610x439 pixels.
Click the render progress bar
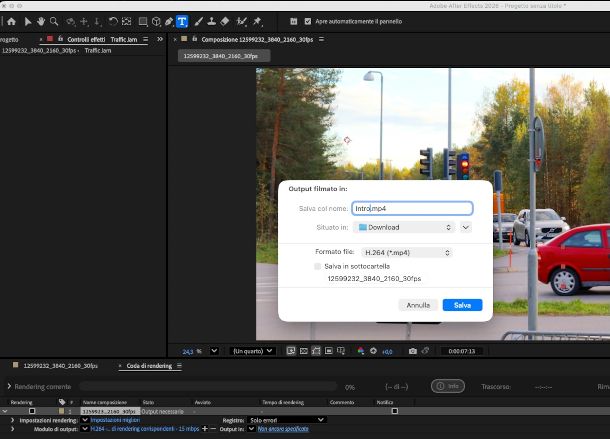208,386
